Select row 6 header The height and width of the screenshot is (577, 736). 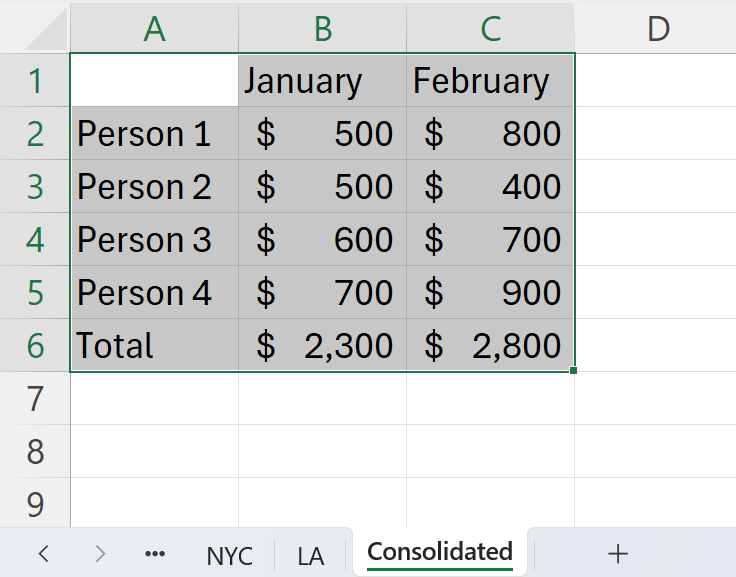pos(35,346)
